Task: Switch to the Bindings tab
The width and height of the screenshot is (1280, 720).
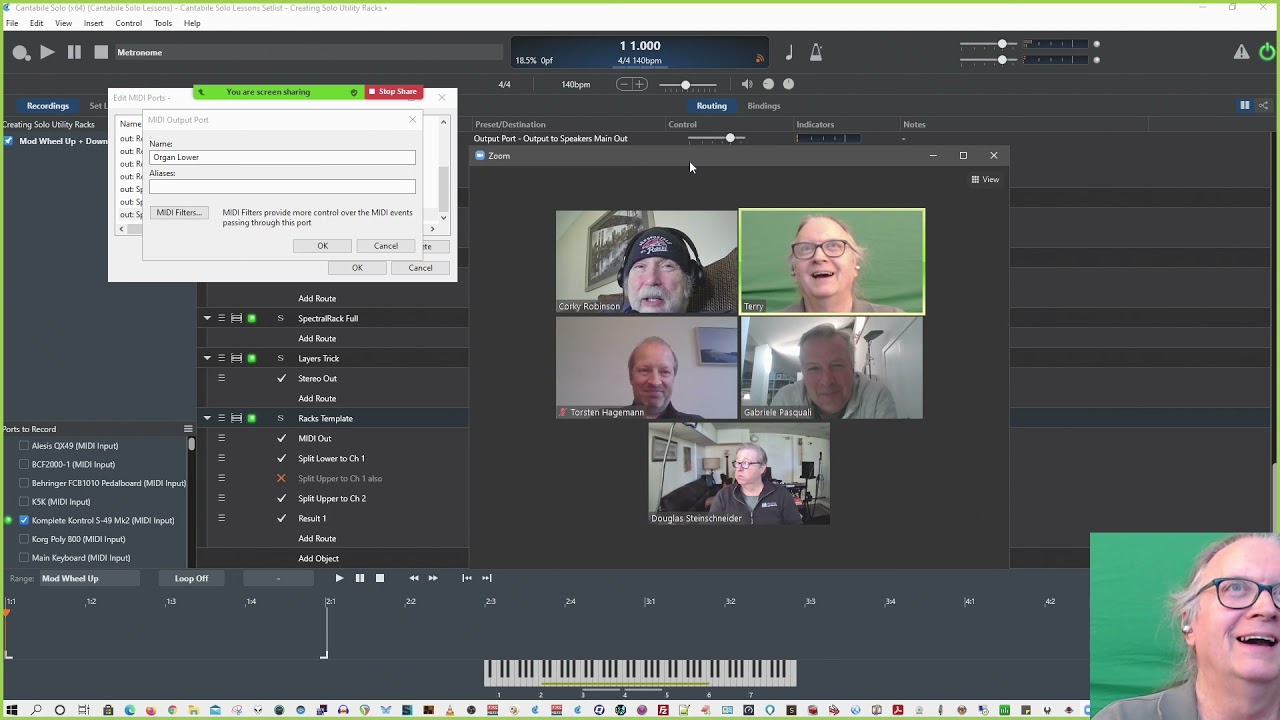Action: point(764,106)
